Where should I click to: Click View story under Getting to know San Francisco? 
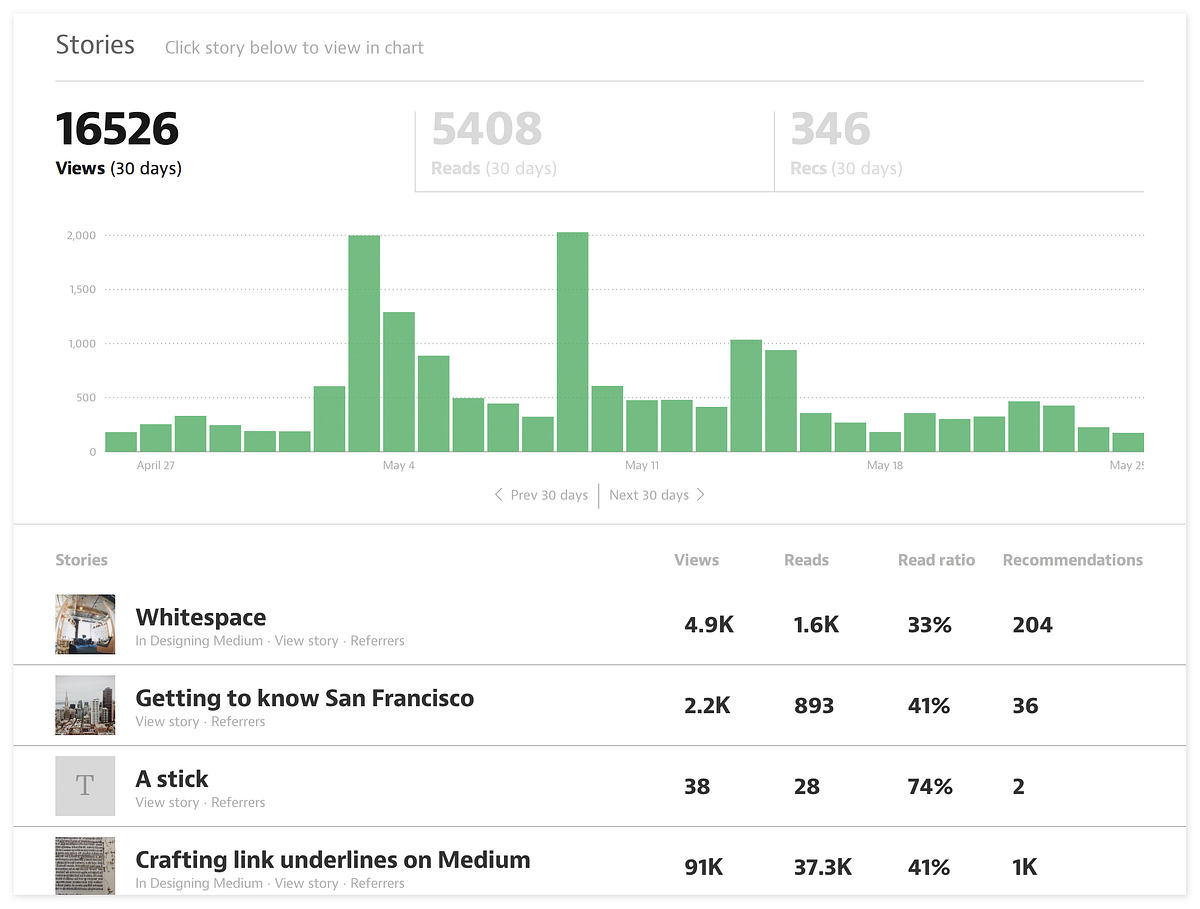coord(167,722)
